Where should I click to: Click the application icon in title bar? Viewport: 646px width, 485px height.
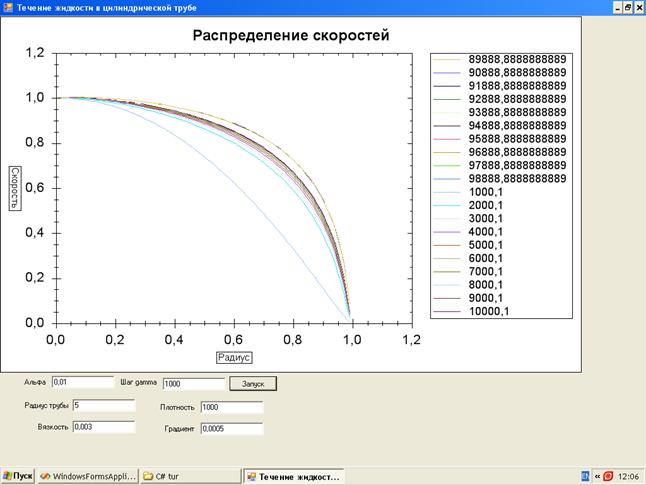click(x=7, y=7)
